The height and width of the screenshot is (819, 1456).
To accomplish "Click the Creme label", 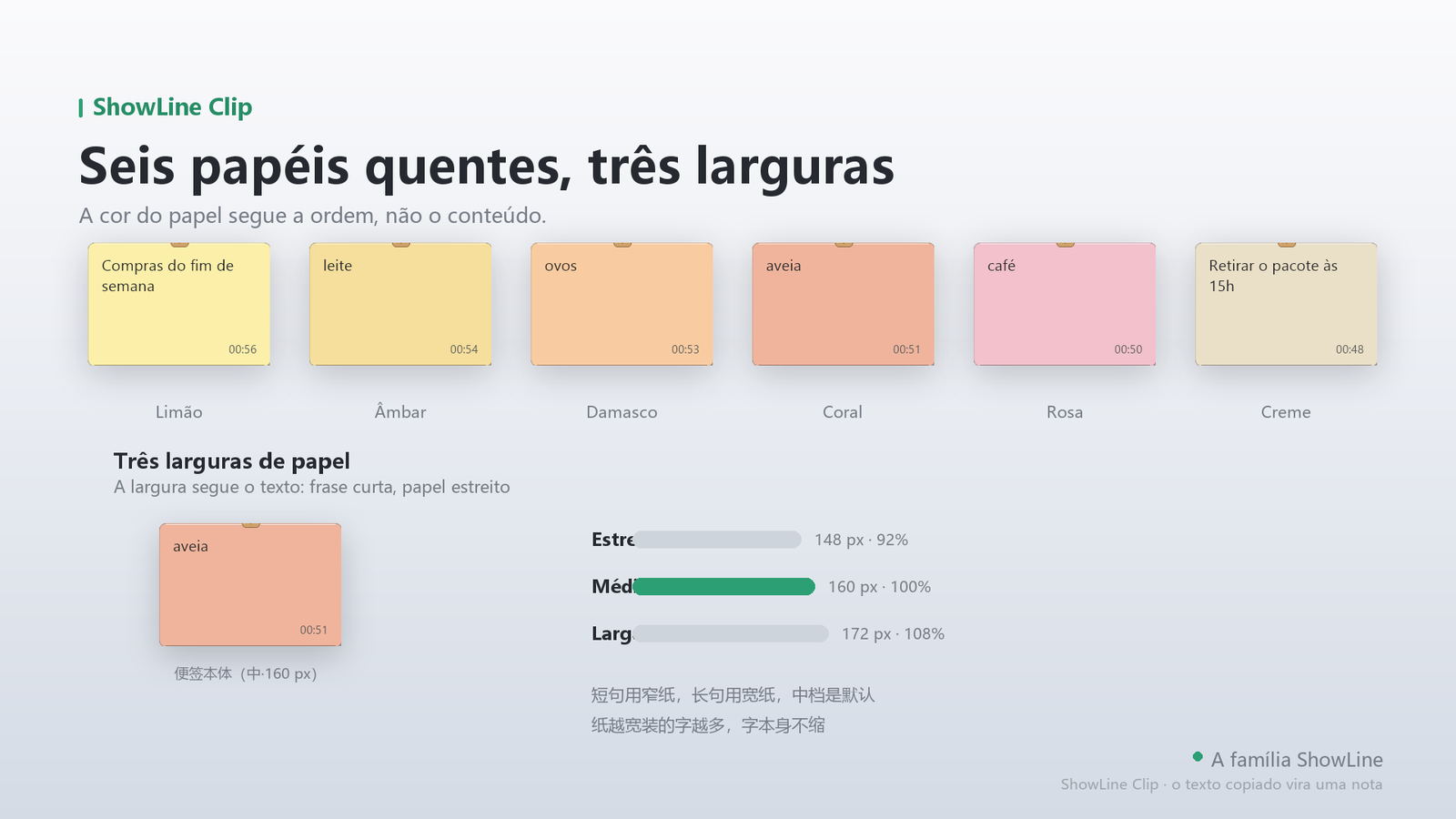I will [x=1286, y=412].
